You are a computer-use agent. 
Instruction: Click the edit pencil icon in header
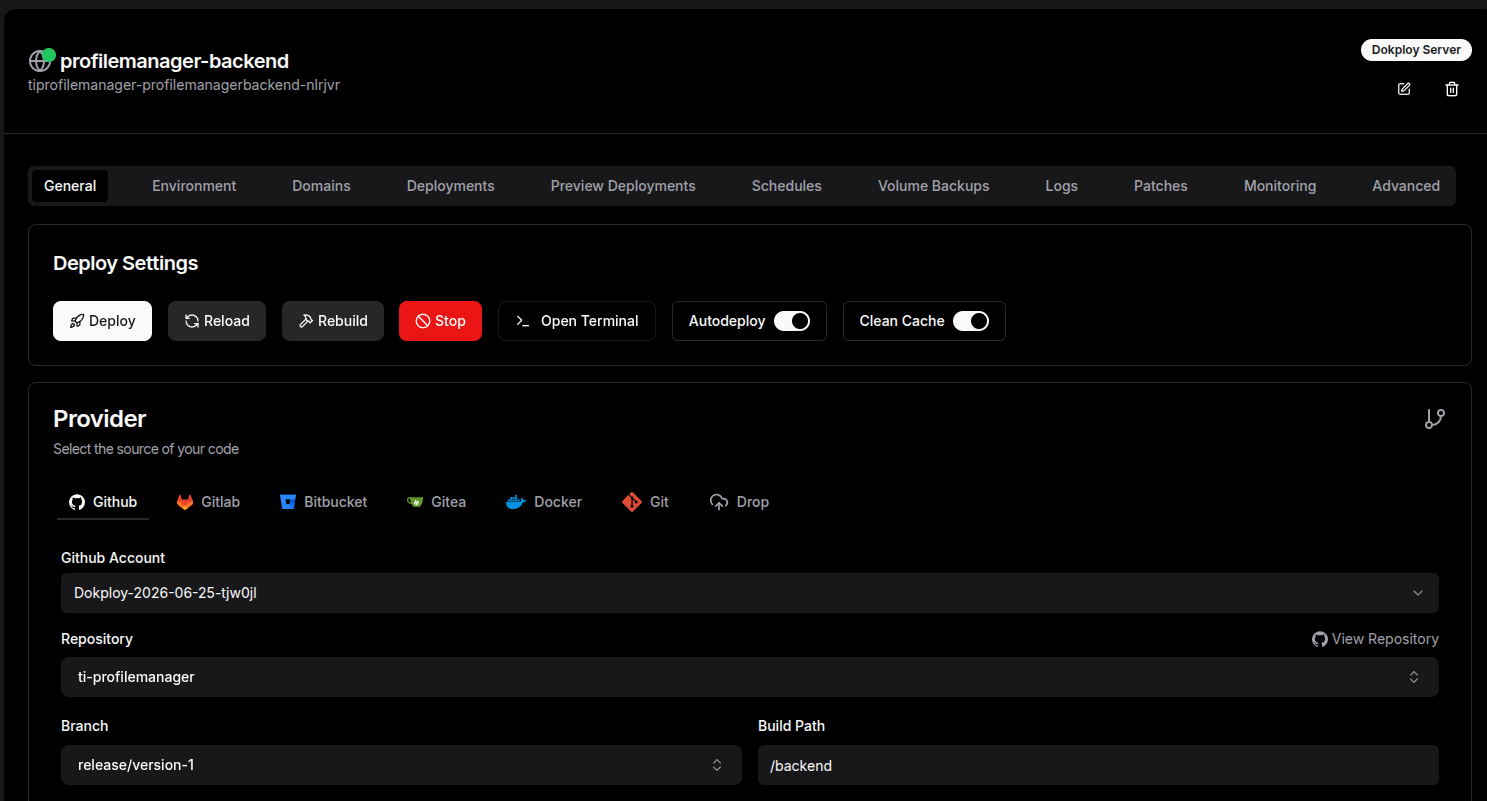coord(1404,89)
